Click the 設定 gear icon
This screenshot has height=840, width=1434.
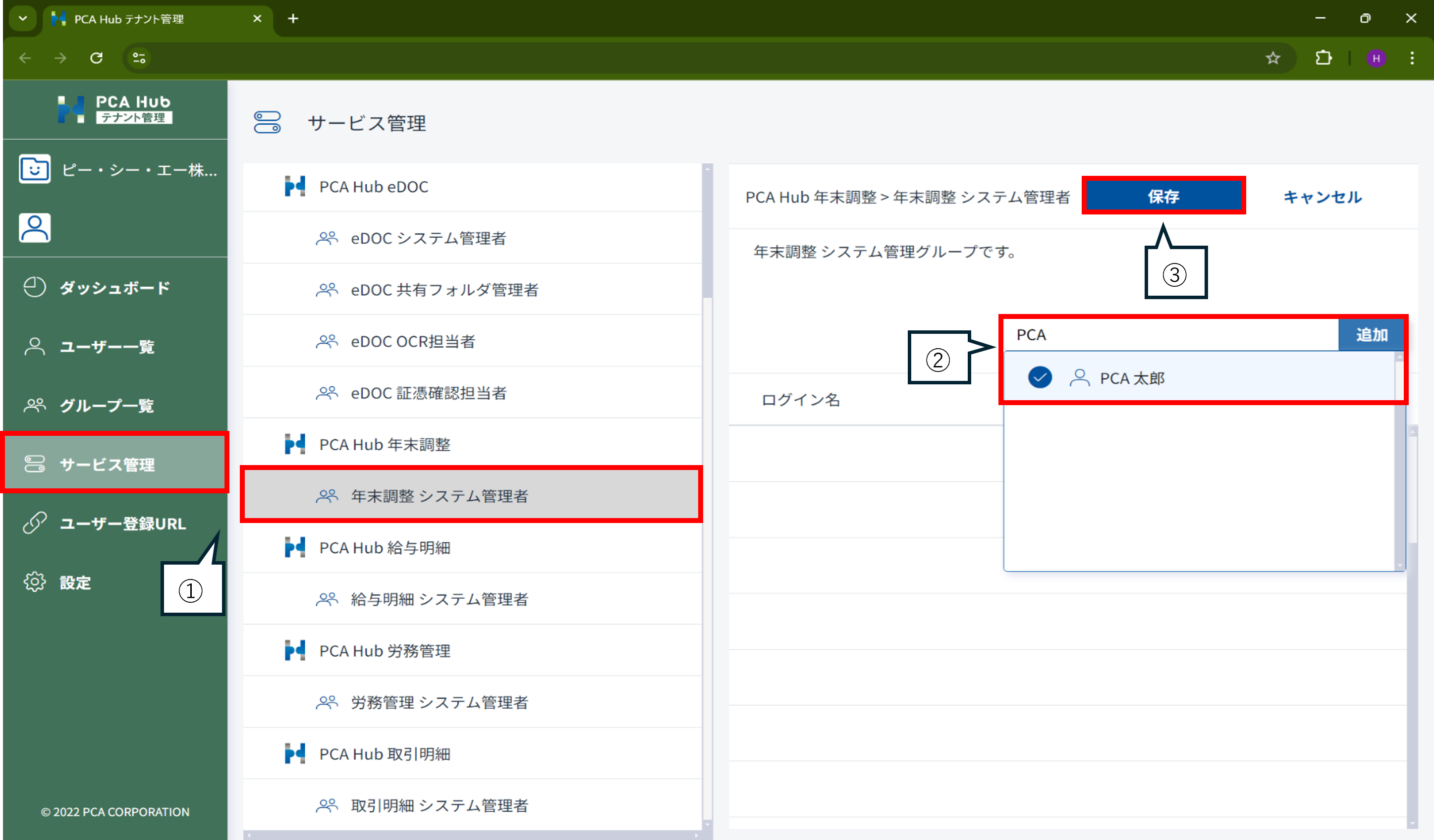pyautogui.click(x=35, y=582)
